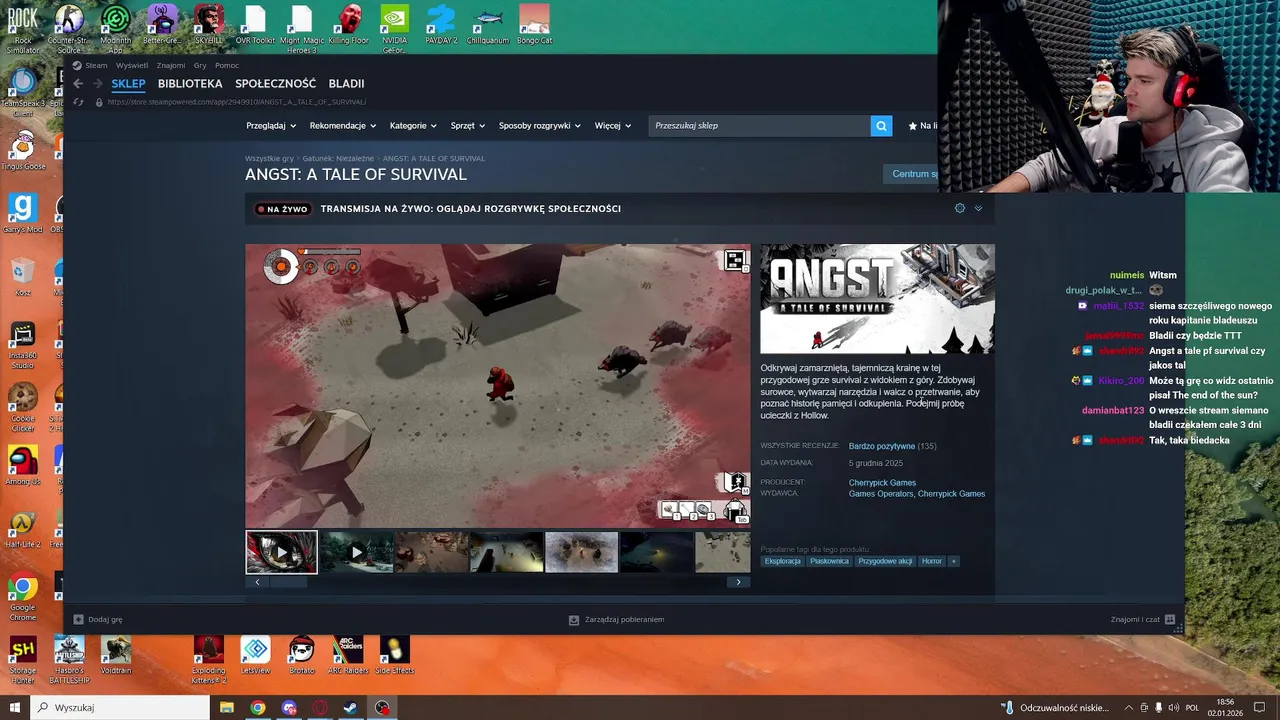Open Brotato desktop shortcut
The image size is (1280, 720).
[x=302, y=656]
